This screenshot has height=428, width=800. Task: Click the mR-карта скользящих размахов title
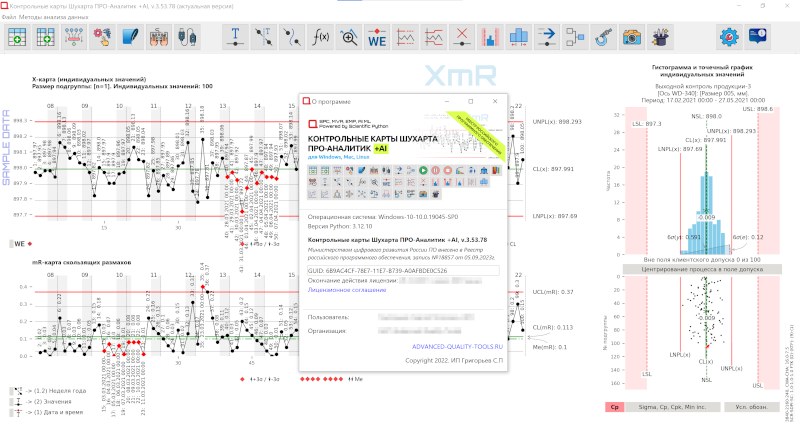(82, 262)
